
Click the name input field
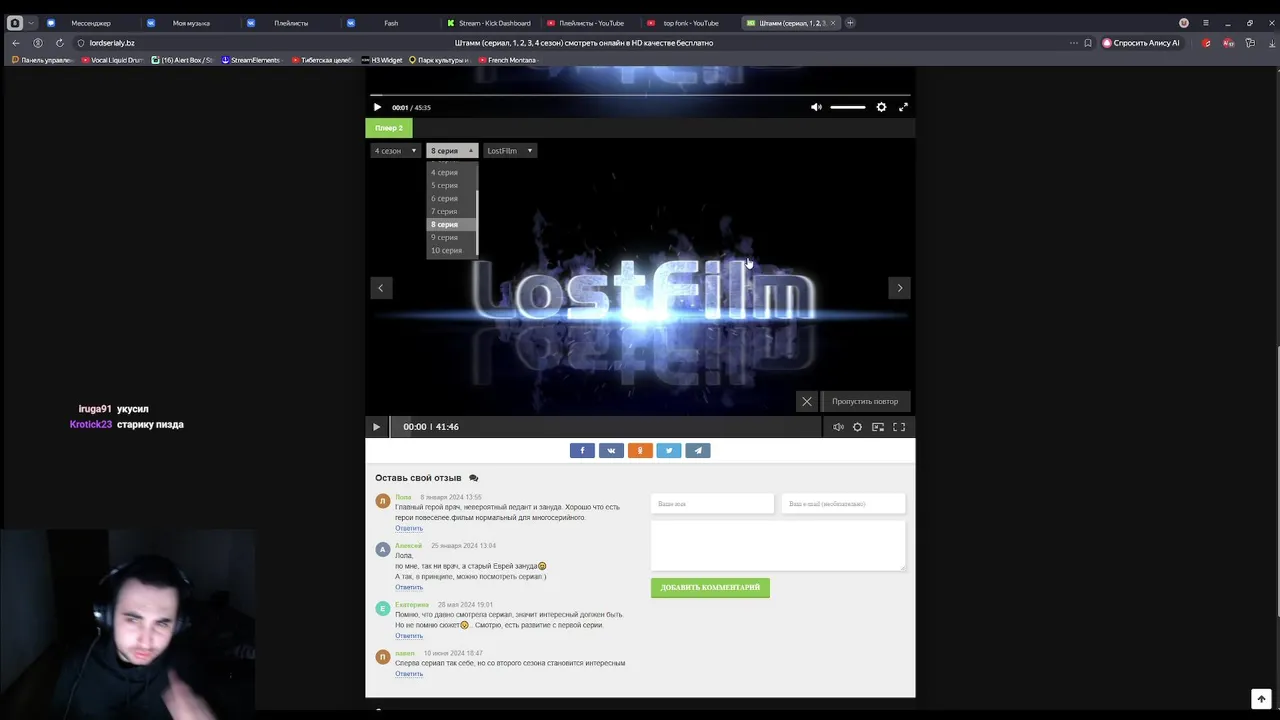tap(712, 504)
